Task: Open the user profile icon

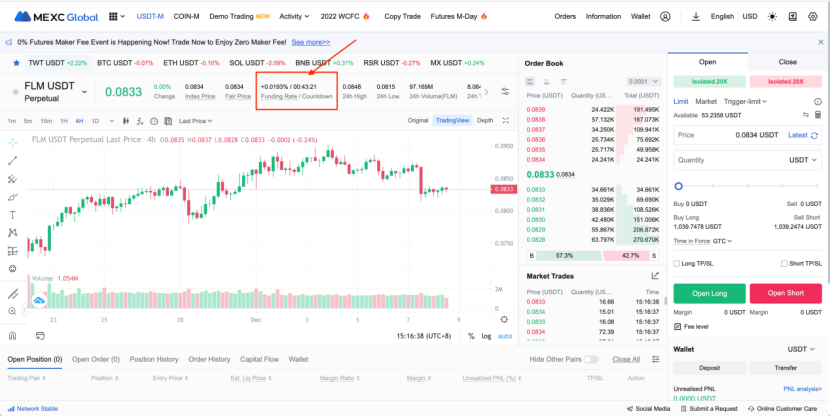Action: (x=664, y=16)
